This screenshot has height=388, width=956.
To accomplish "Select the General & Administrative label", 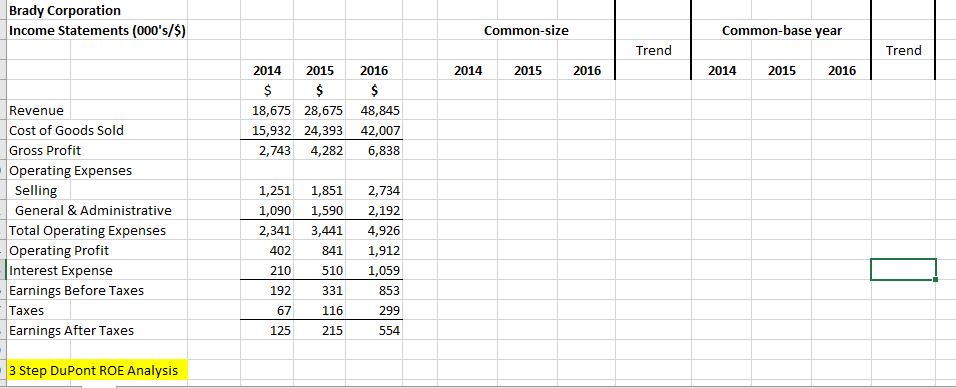I will click(x=93, y=210).
